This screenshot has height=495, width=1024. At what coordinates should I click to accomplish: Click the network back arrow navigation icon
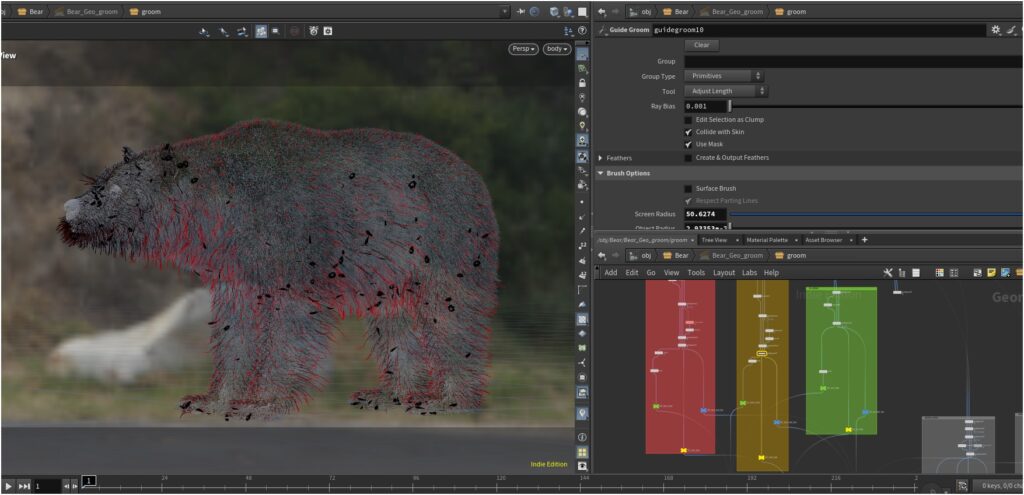(x=601, y=255)
